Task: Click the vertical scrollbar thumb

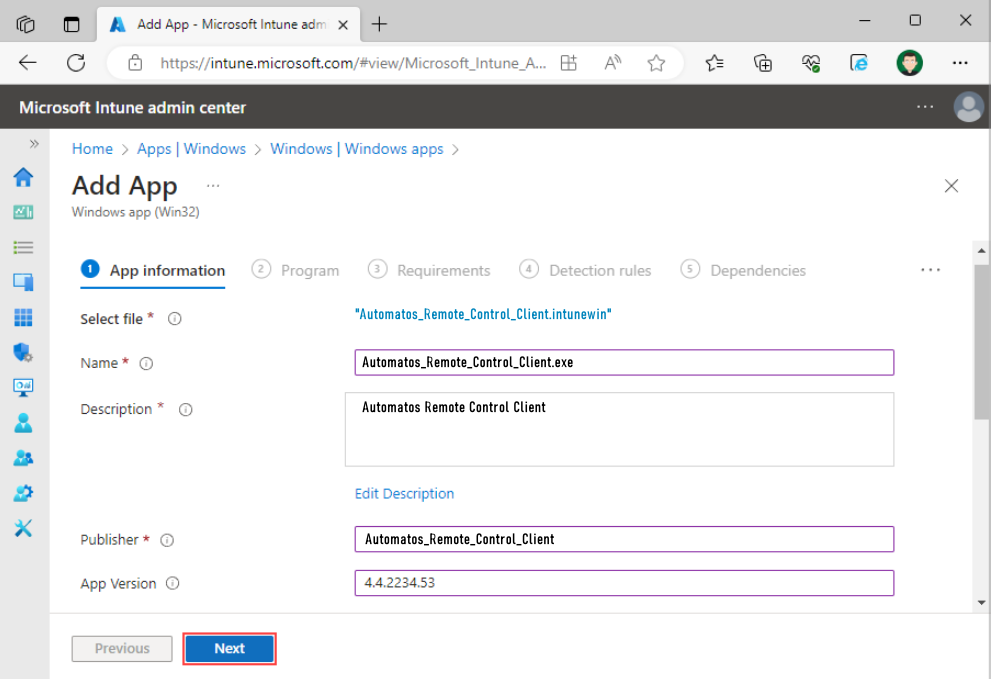Action: click(x=982, y=342)
